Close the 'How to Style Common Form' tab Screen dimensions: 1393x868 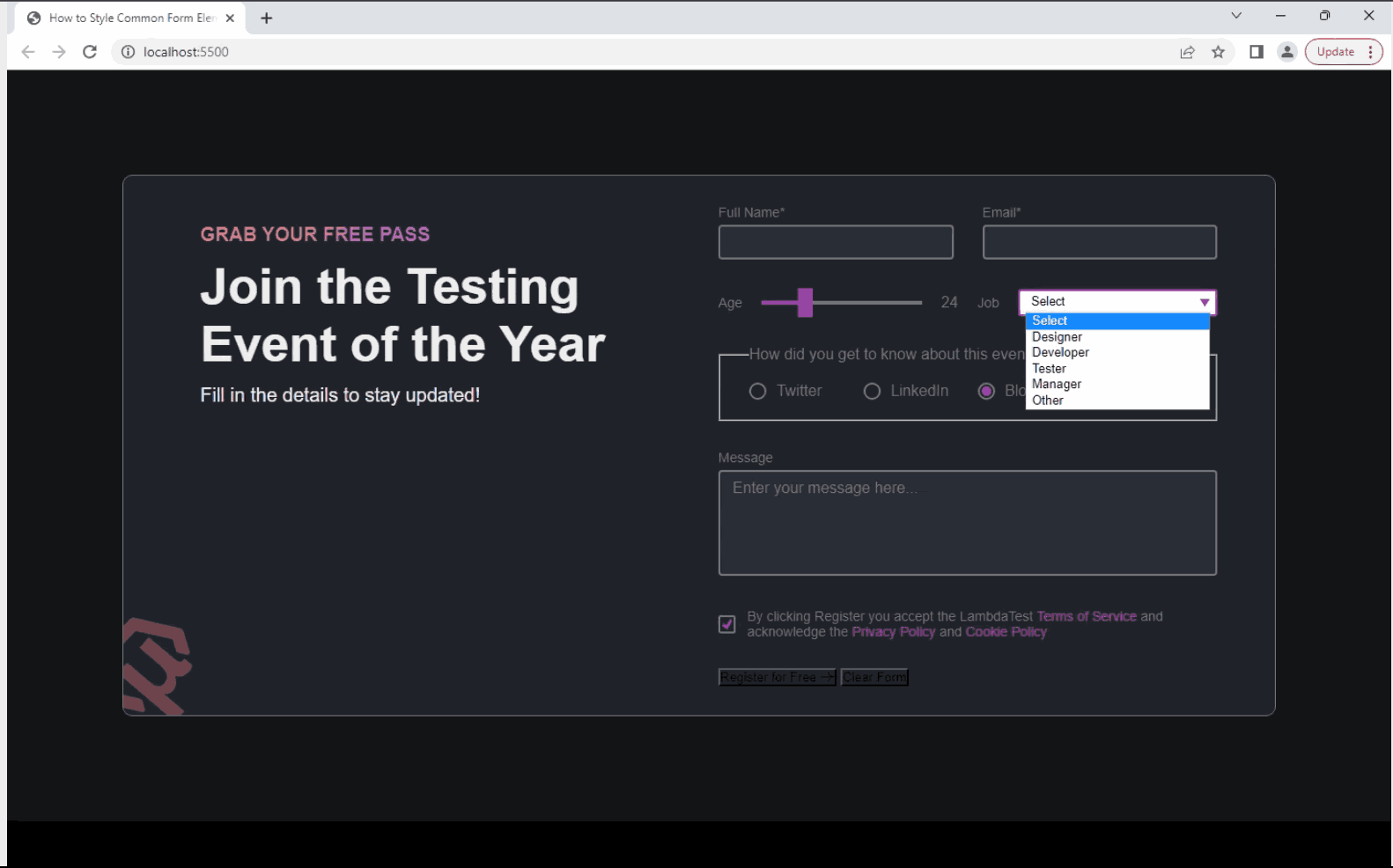tap(230, 18)
